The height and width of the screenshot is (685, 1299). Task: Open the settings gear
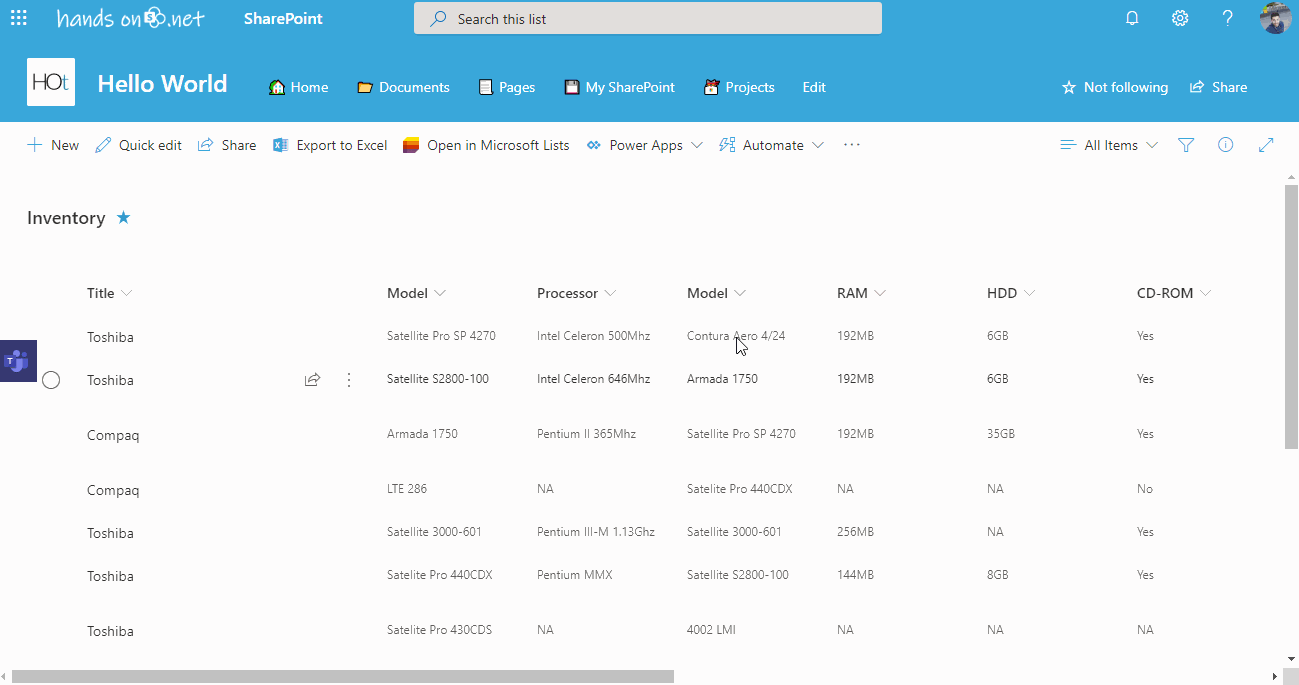click(x=1180, y=18)
